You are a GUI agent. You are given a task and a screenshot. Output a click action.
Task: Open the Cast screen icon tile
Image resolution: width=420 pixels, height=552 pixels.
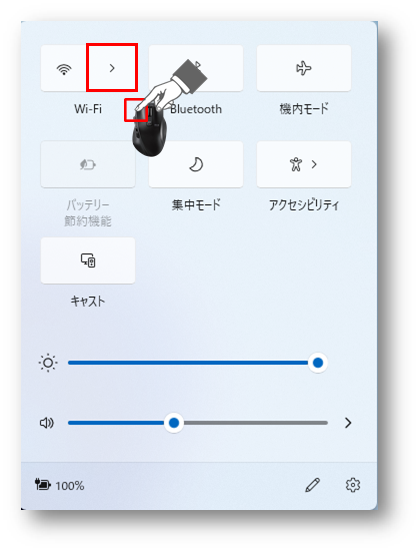(88, 261)
